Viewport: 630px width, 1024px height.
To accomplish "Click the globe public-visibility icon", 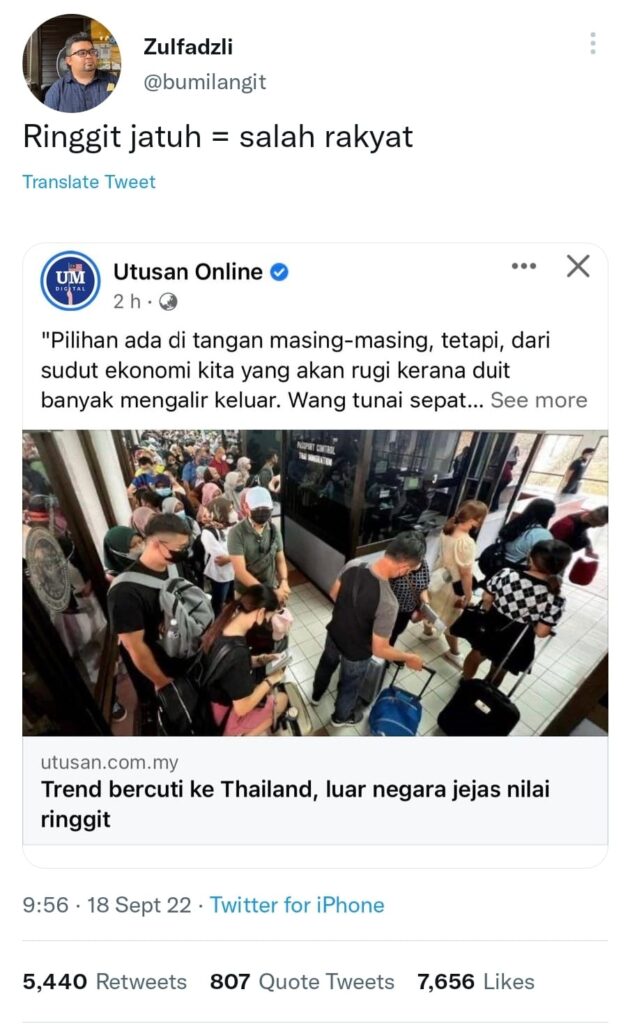I will point(168,302).
